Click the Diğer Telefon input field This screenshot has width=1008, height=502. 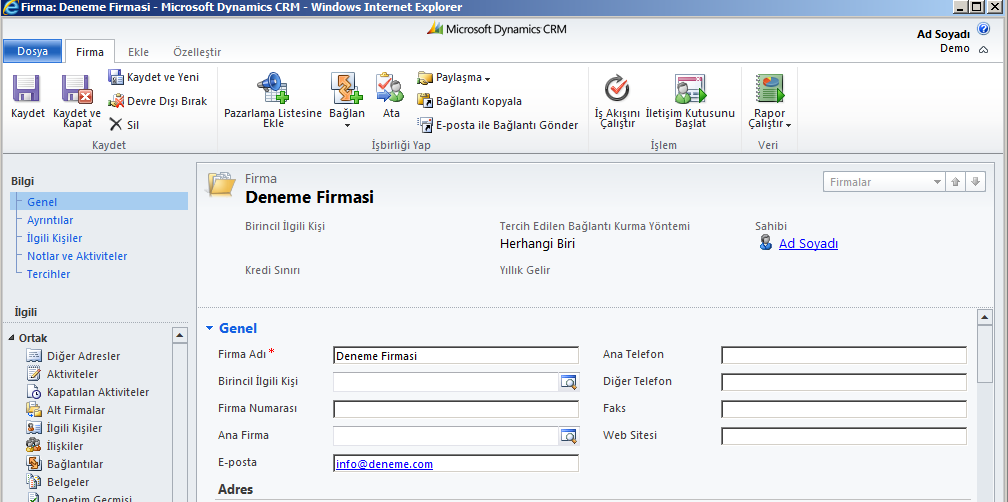tap(843, 382)
